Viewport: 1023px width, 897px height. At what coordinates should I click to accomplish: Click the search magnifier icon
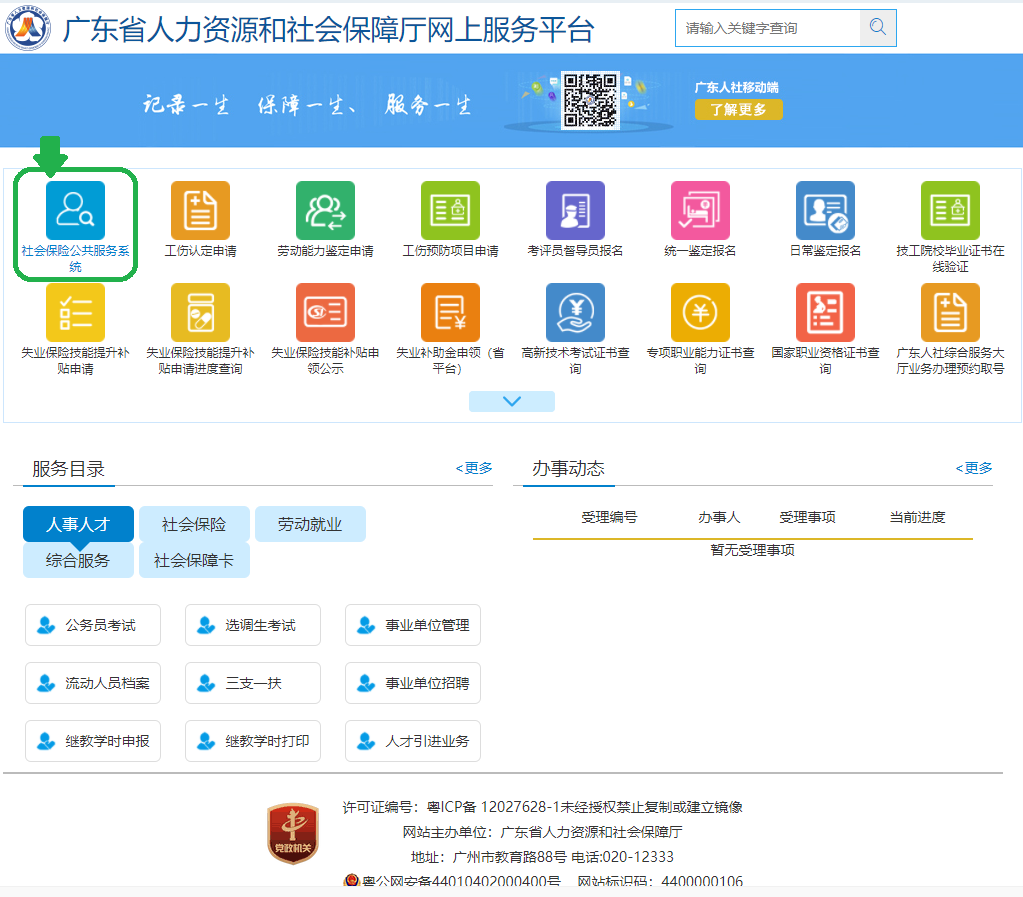pyautogui.click(x=877, y=27)
